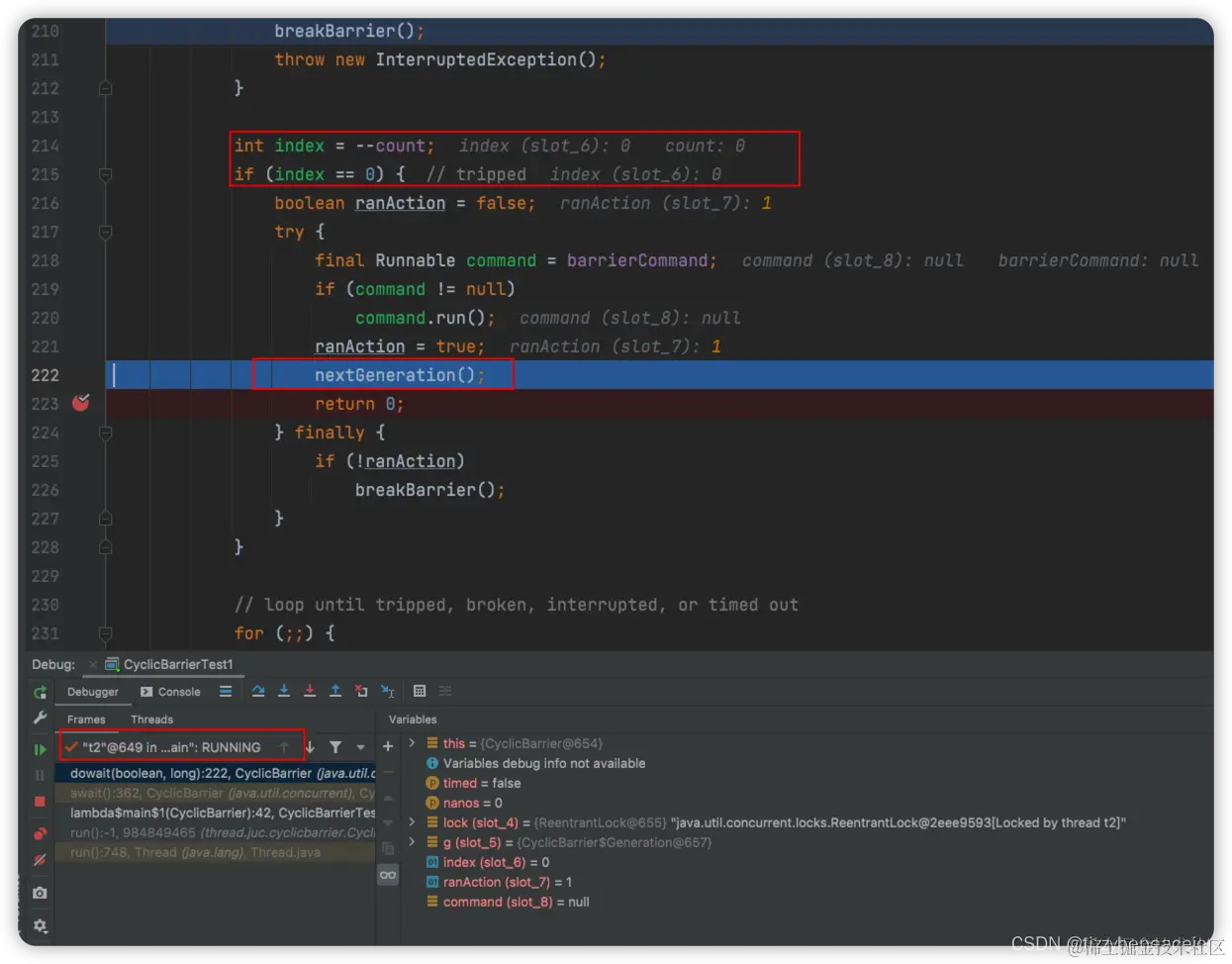
Task: Expand the lock (slot_4) variable node
Action: pos(413,821)
